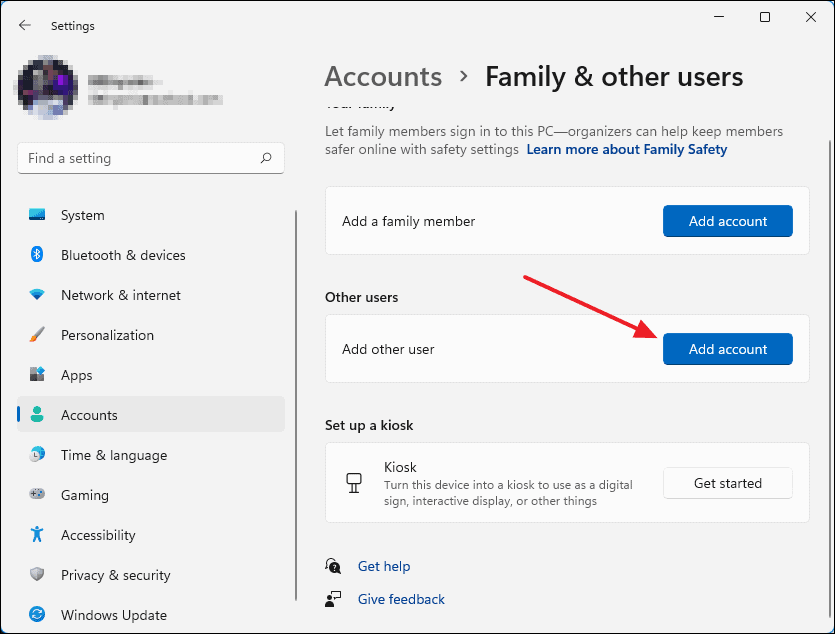Open the Gaming controller icon
This screenshot has height=634, width=835.
click(37, 494)
